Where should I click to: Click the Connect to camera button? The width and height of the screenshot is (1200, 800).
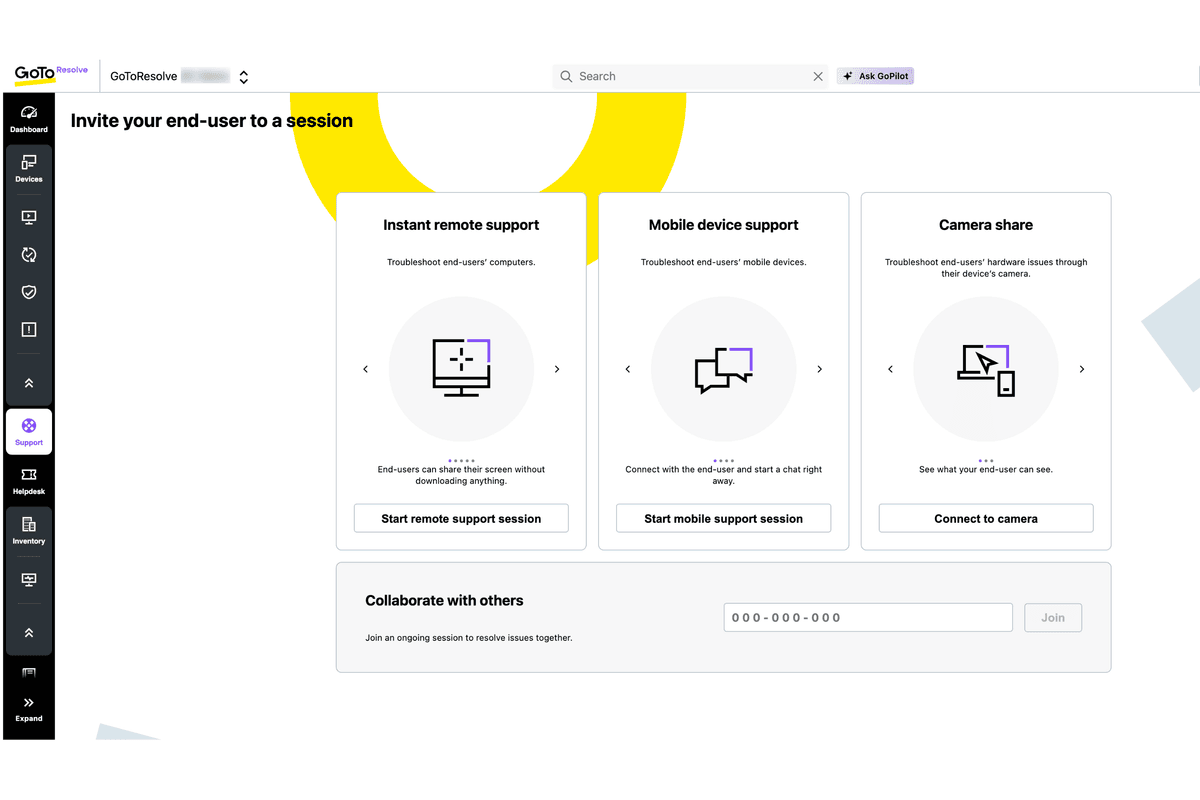click(986, 518)
